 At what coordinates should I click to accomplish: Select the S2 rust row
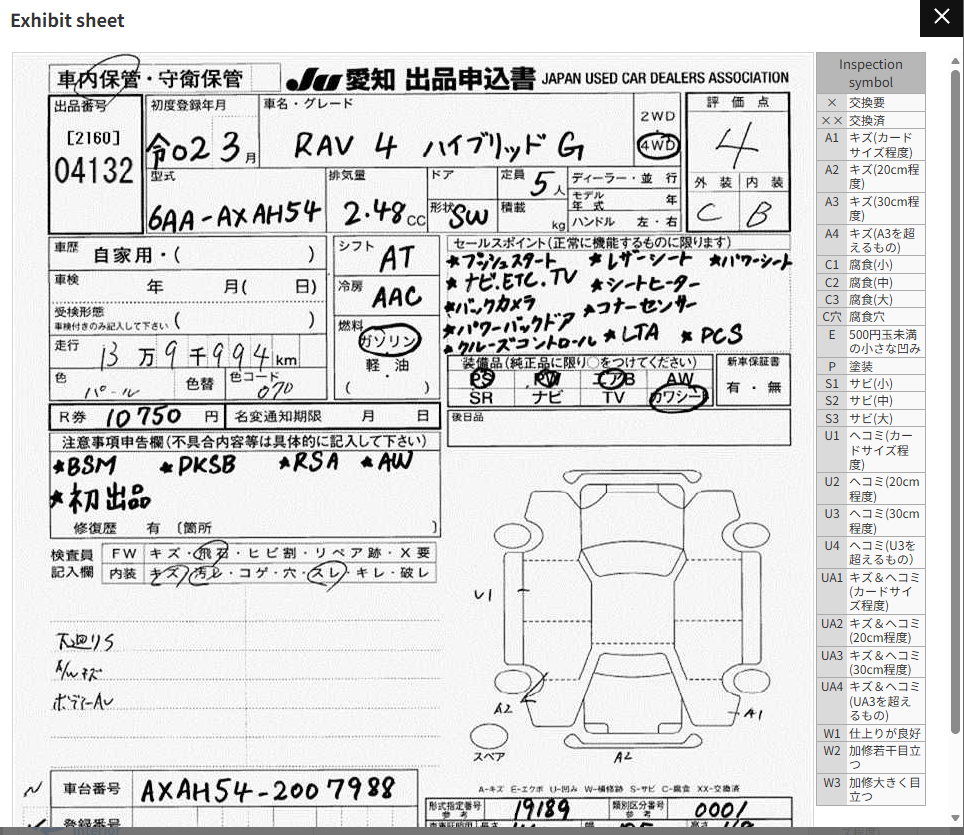[871, 401]
